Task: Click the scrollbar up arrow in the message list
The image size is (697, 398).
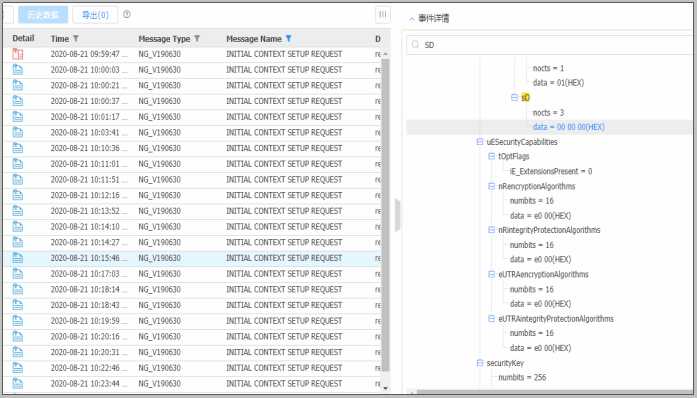Action: point(385,54)
